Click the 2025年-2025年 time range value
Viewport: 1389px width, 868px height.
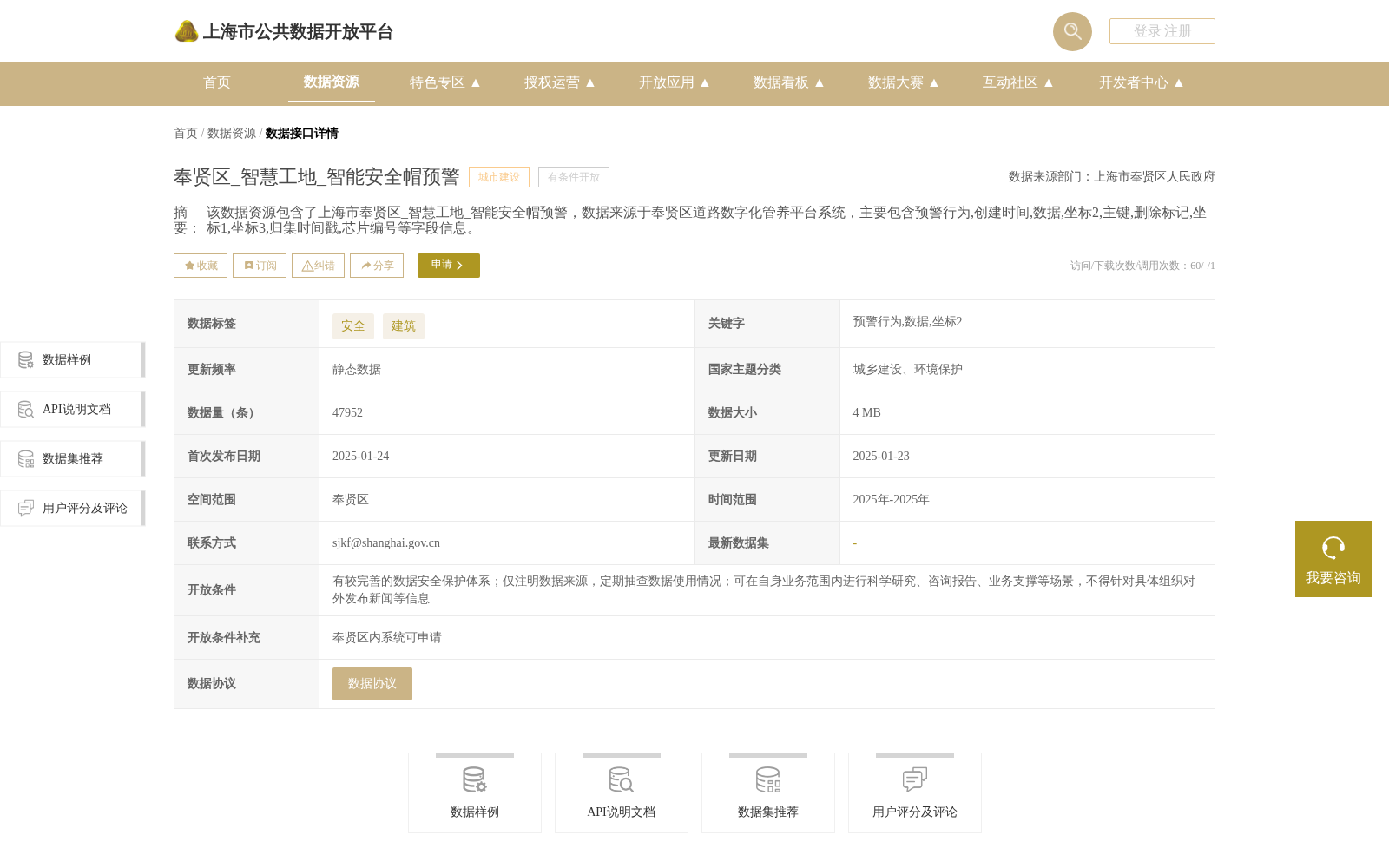(891, 500)
